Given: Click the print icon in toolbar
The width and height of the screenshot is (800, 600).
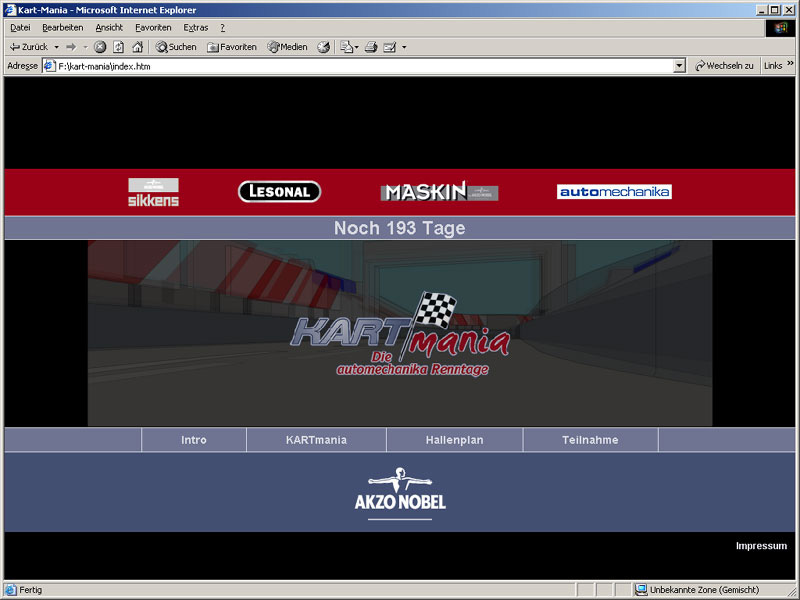Looking at the screenshot, I should (x=371, y=47).
